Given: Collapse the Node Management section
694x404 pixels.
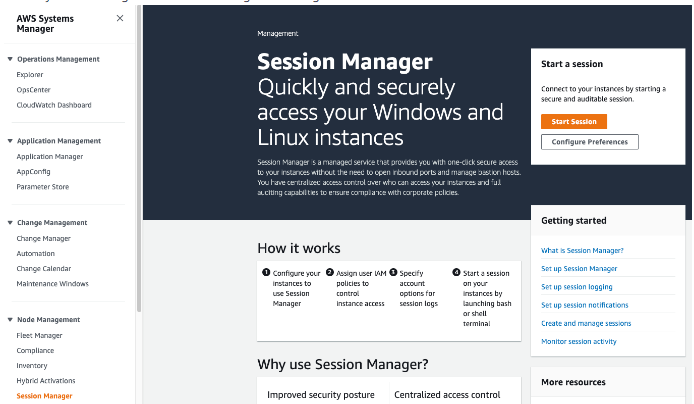Looking at the screenshot, I should click(10, 320).
